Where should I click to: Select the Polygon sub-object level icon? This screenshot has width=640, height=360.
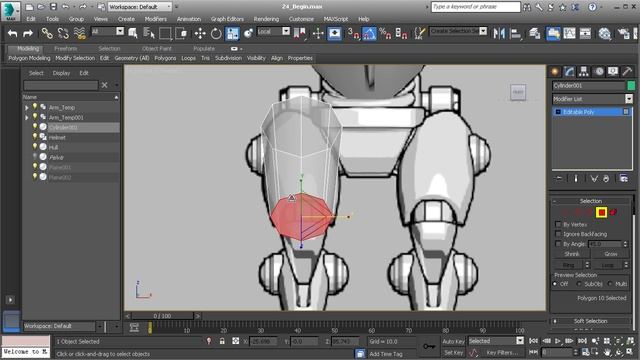tap(601, 212)
